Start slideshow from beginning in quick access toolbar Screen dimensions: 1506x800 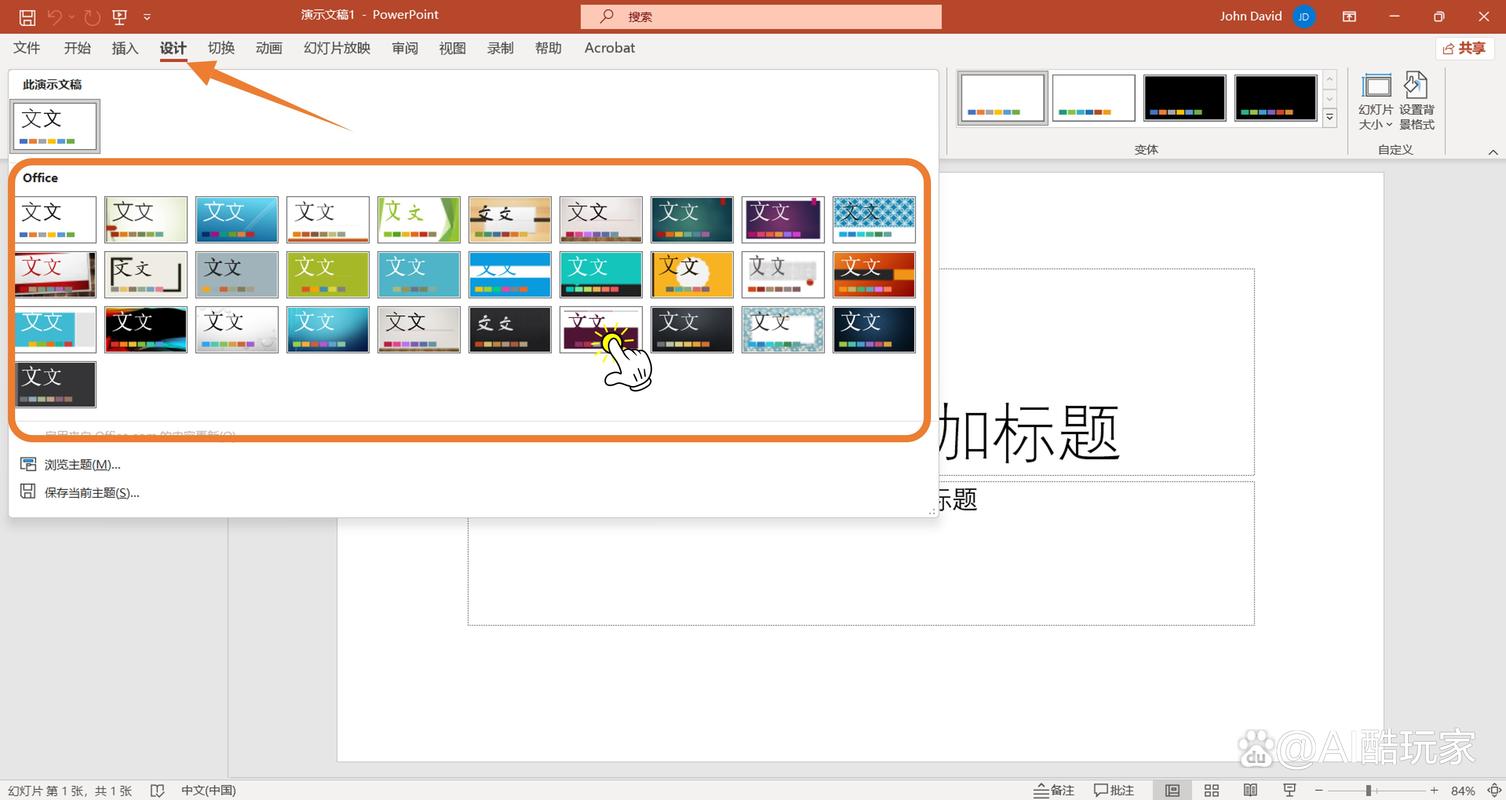[120, 16]
